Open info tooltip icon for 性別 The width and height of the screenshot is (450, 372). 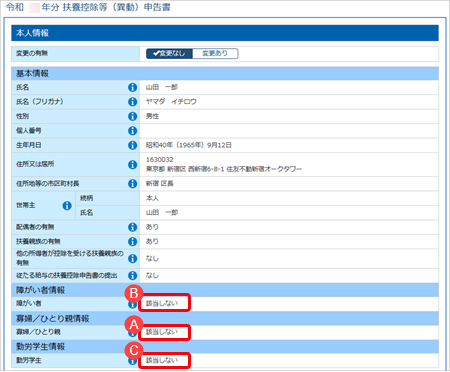[x=133, y=116]
